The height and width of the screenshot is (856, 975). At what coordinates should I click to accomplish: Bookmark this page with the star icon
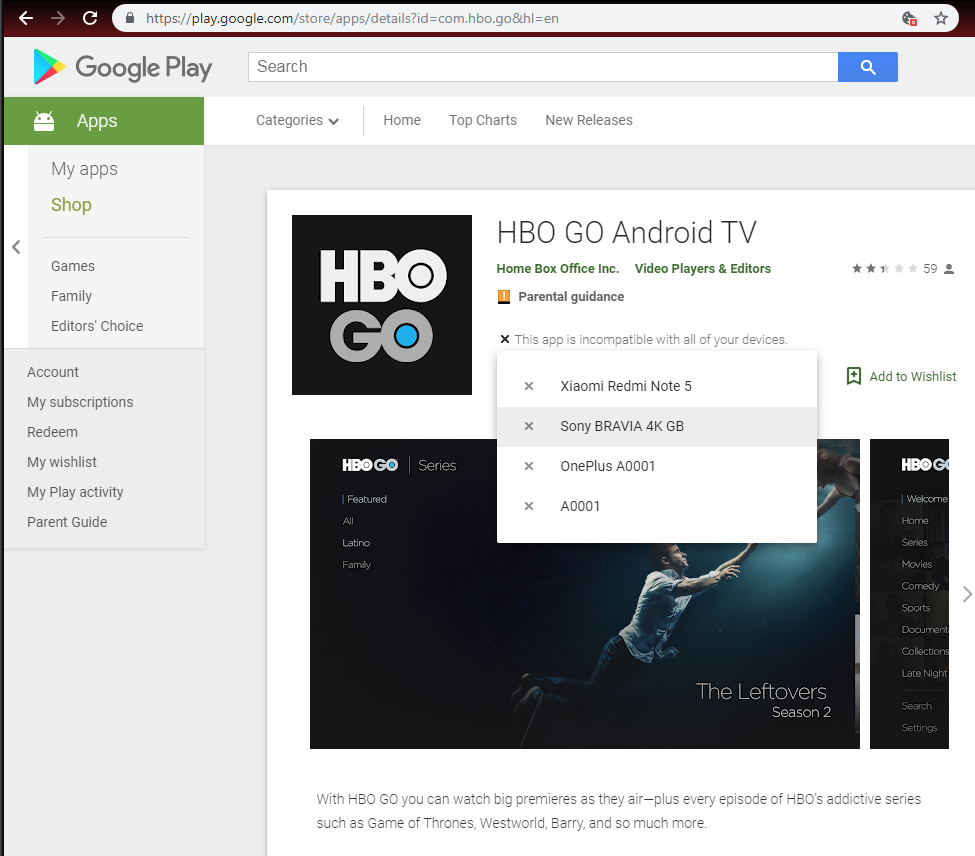point(940,18)
